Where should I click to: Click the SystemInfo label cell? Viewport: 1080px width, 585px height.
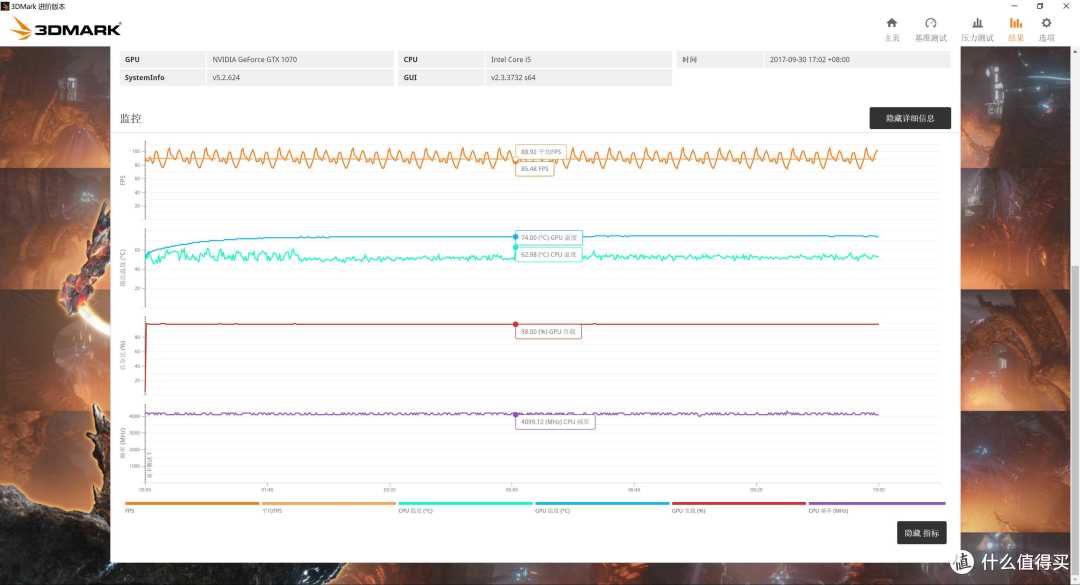[x=162, y=77]
